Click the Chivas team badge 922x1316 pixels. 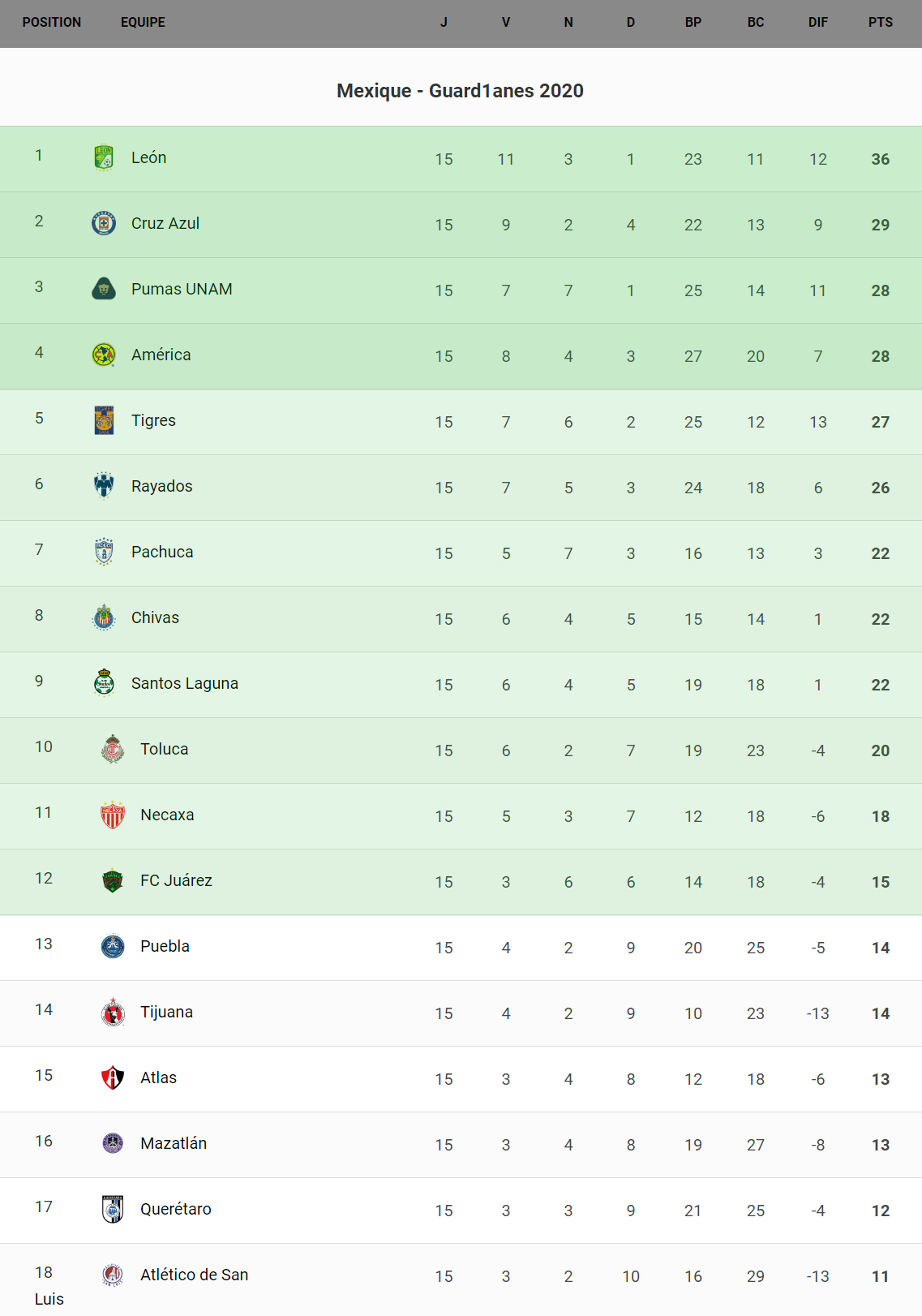[104, 617]
